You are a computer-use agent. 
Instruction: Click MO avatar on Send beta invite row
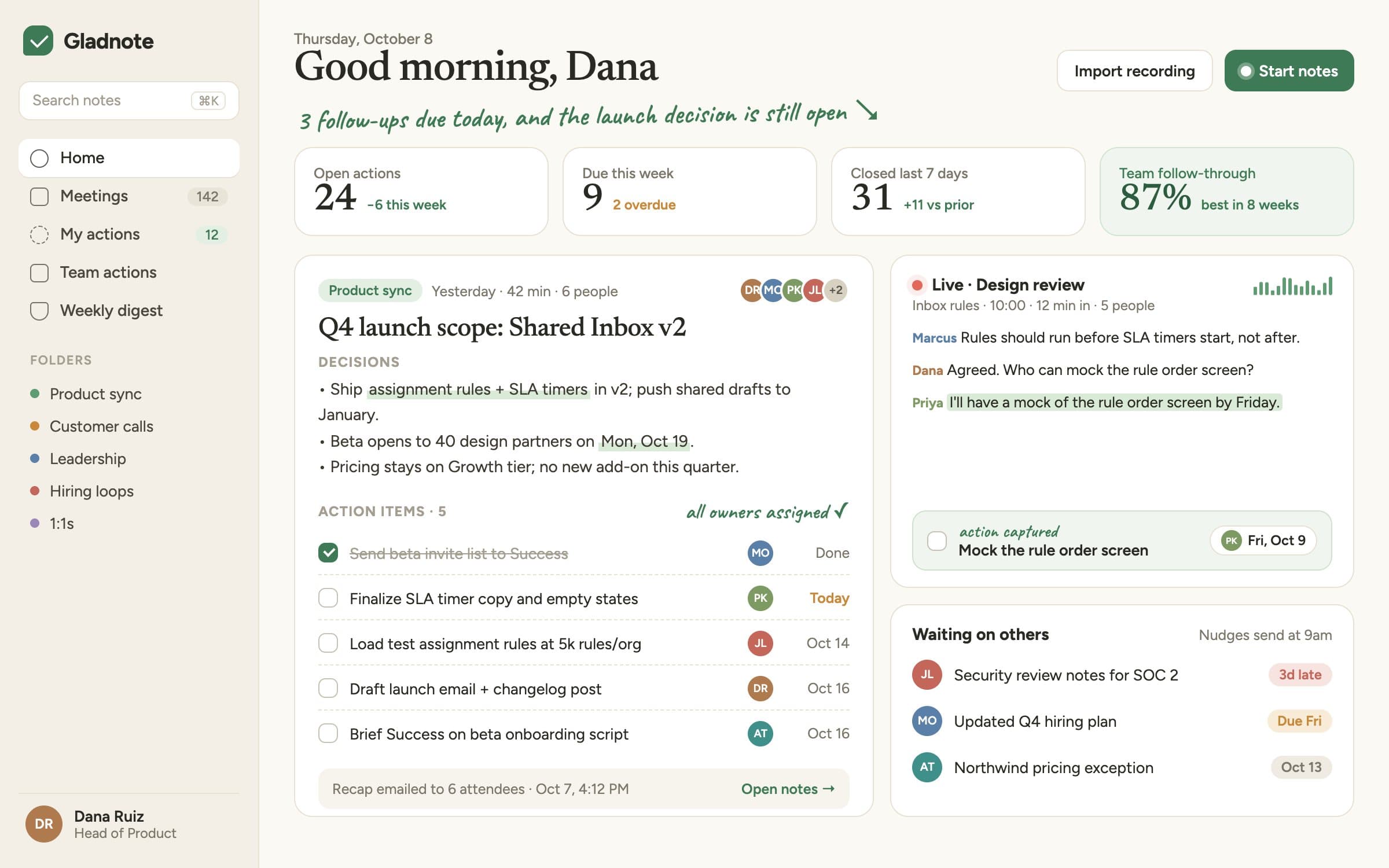pyautogui.click(x=760, y=553)
